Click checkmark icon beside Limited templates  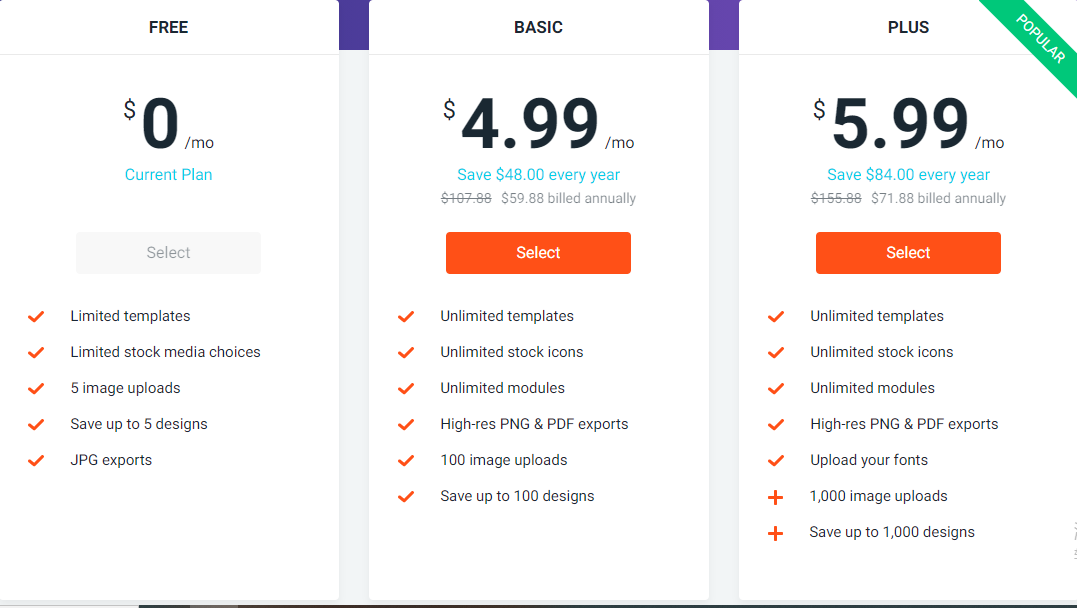coord(36,316)
